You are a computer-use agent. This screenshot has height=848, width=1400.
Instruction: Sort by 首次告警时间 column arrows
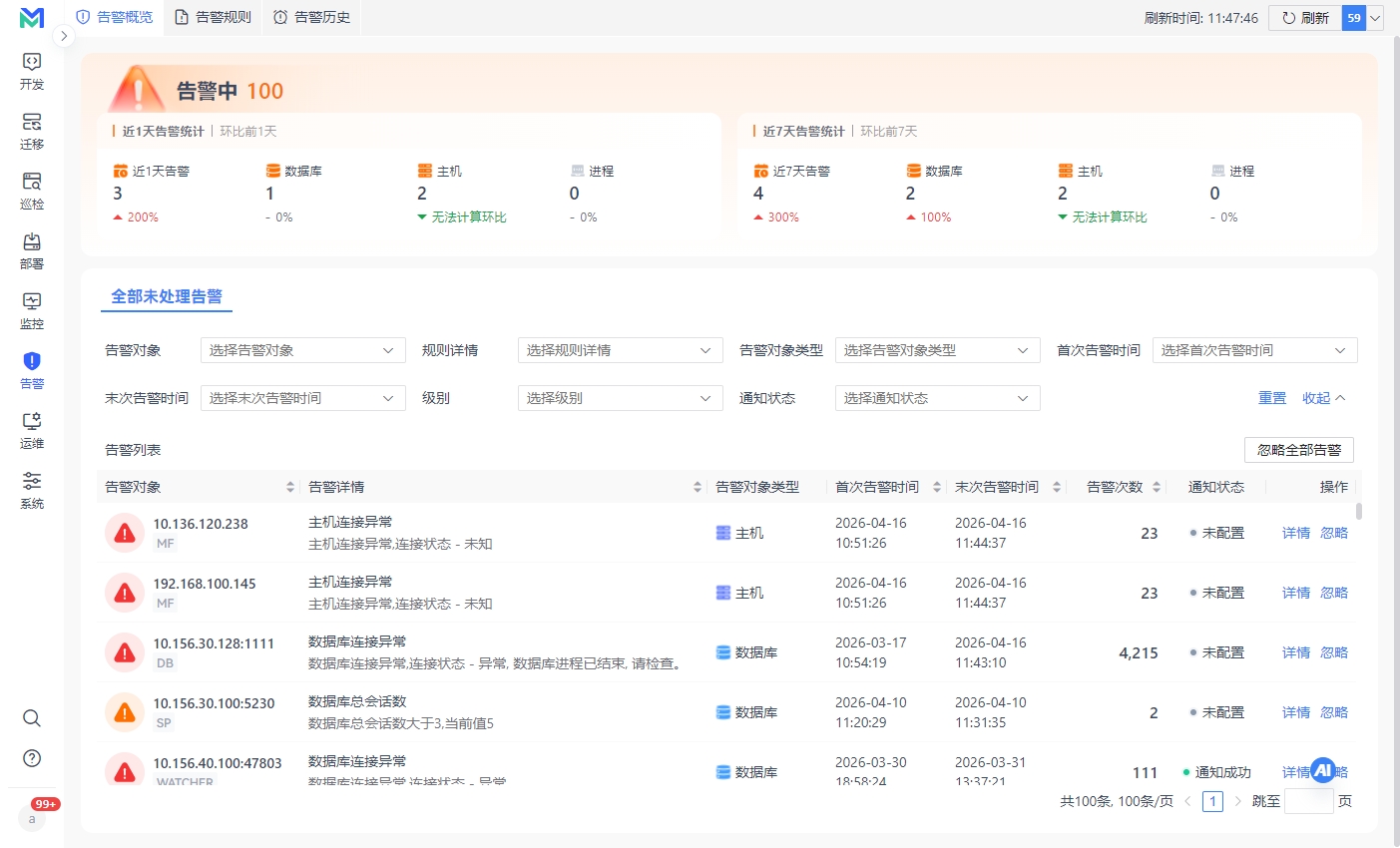(937, 487)
